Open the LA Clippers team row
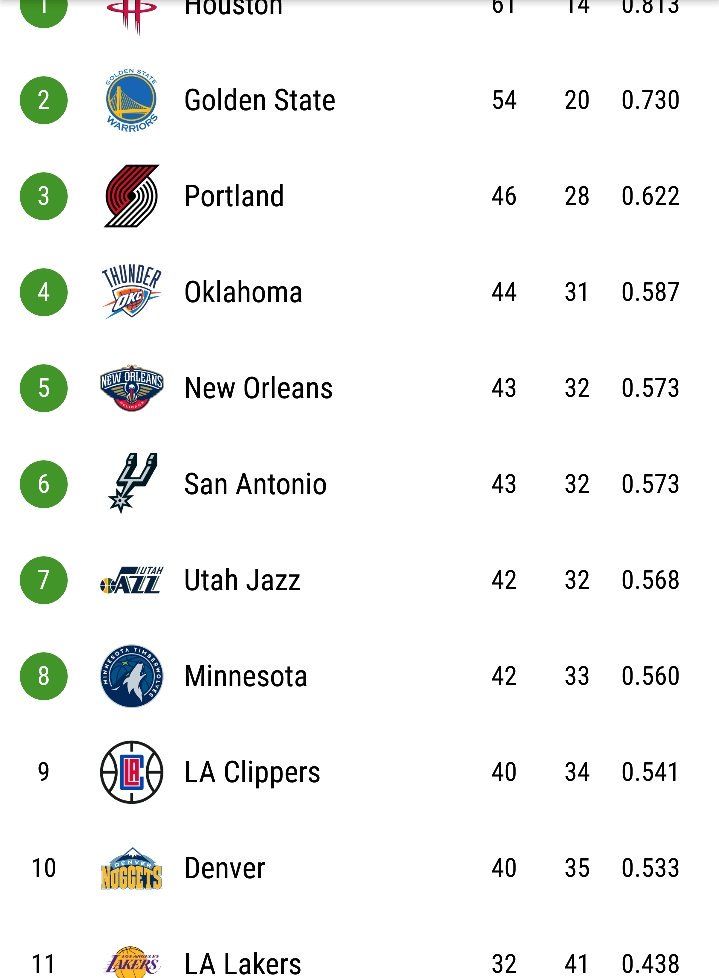 (359, 772)
